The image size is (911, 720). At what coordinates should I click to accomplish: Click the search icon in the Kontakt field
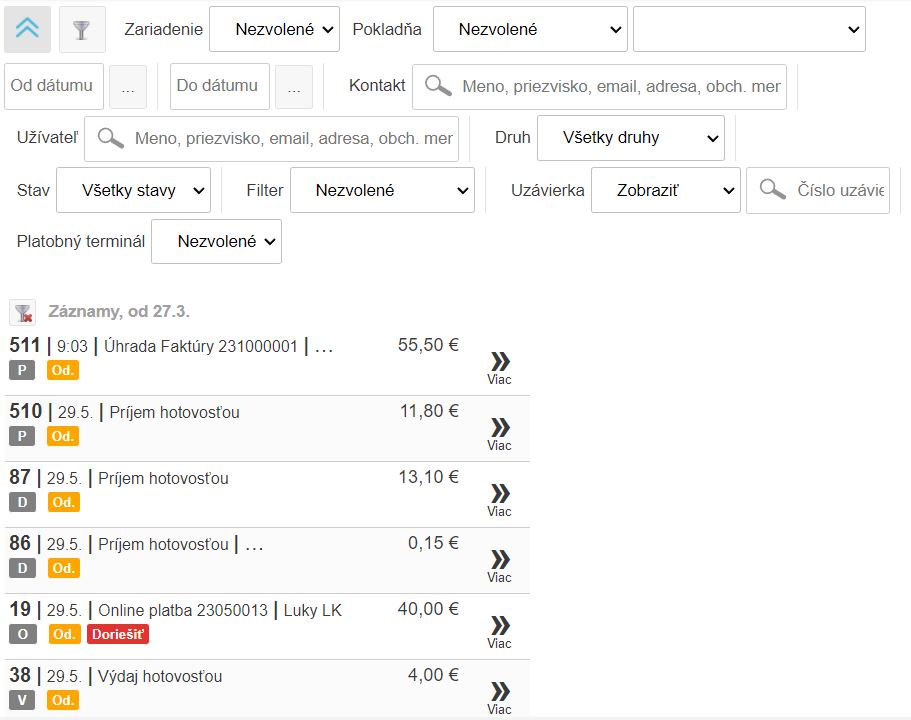coord(437,87)
